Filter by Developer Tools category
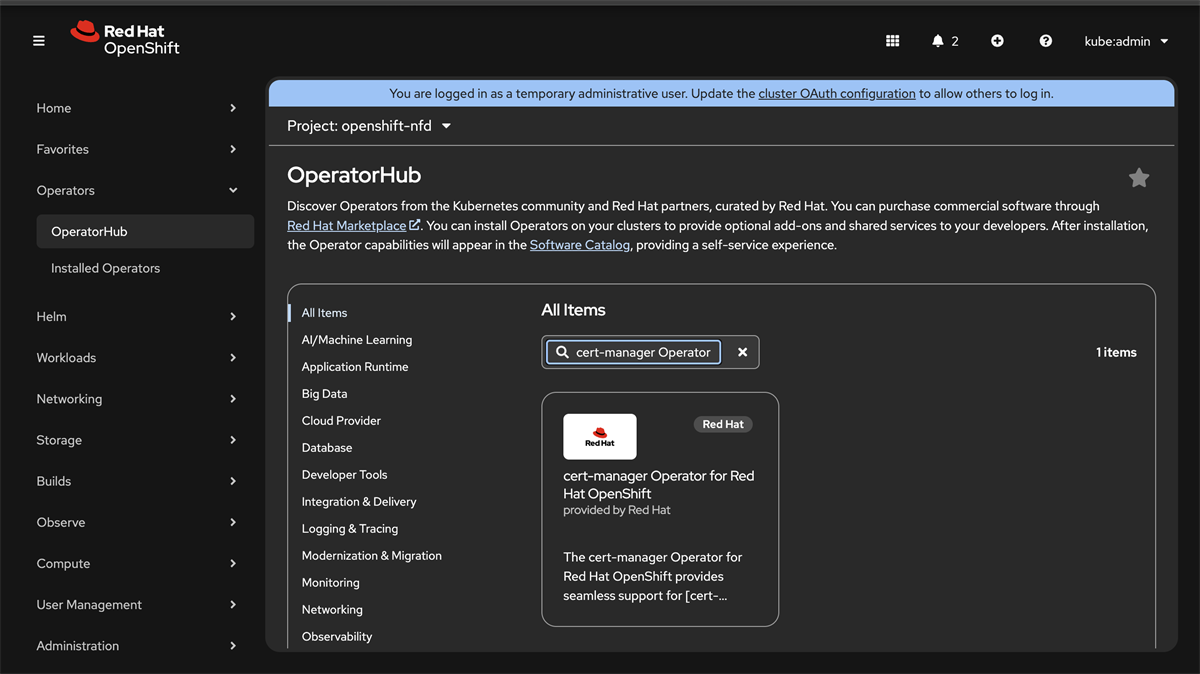 coord(344,475)
